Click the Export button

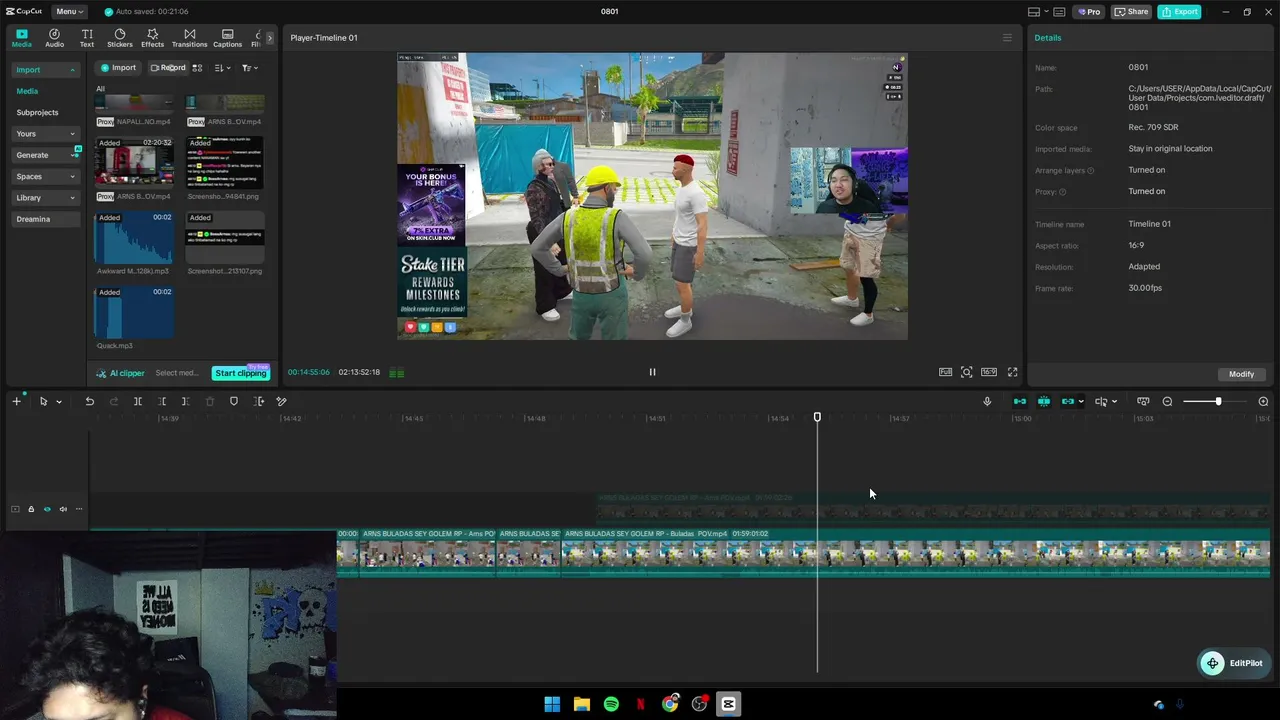pyautogui.click(x=1179, y=12)
